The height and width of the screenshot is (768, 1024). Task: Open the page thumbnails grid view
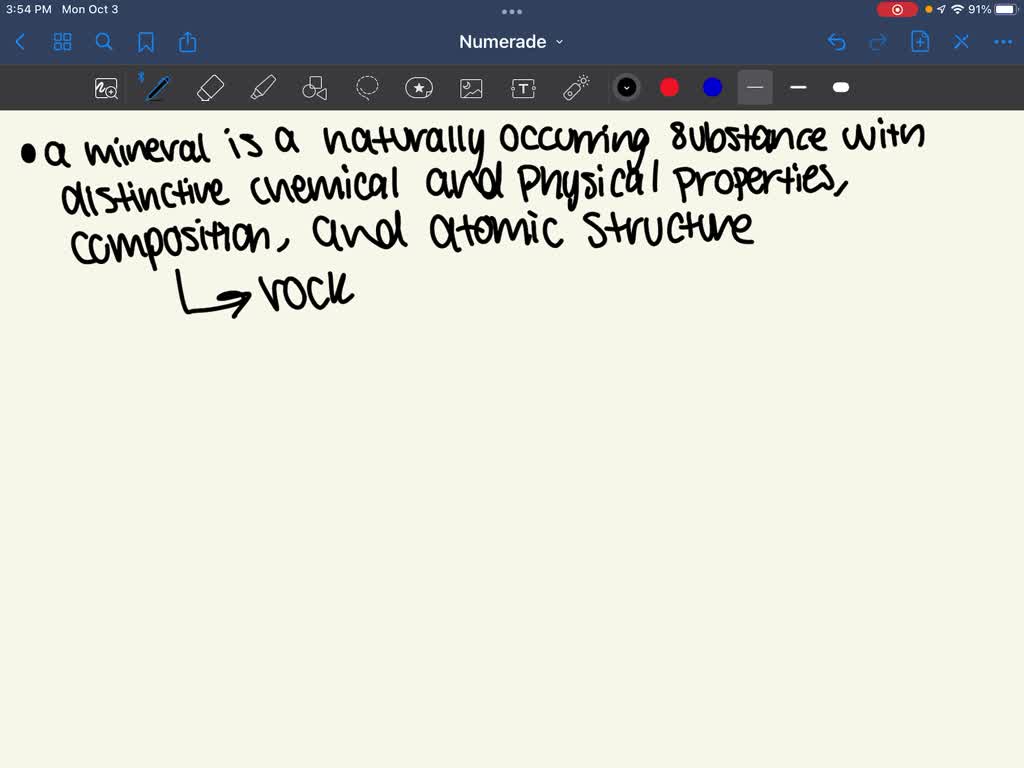click(x=62, y=42)
